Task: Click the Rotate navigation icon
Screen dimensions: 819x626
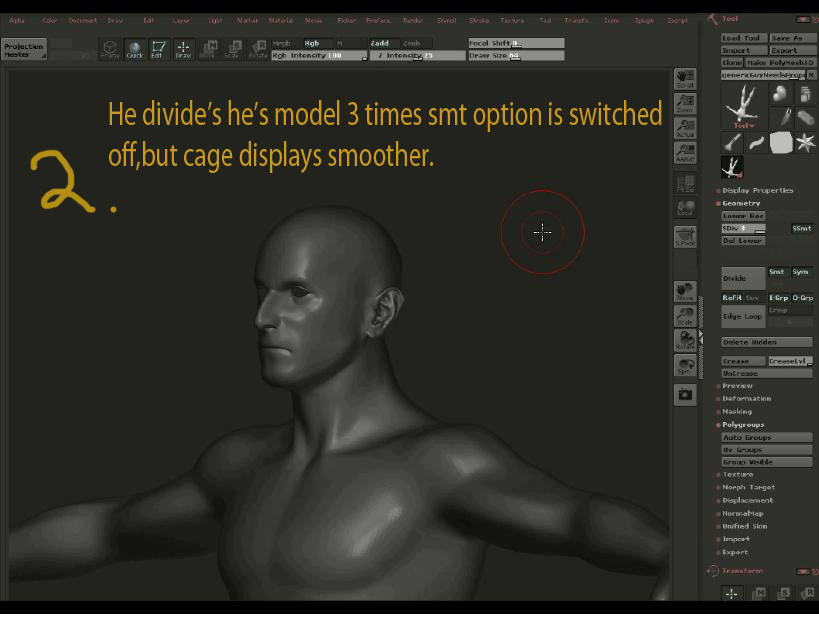Action: pos(685,340)
